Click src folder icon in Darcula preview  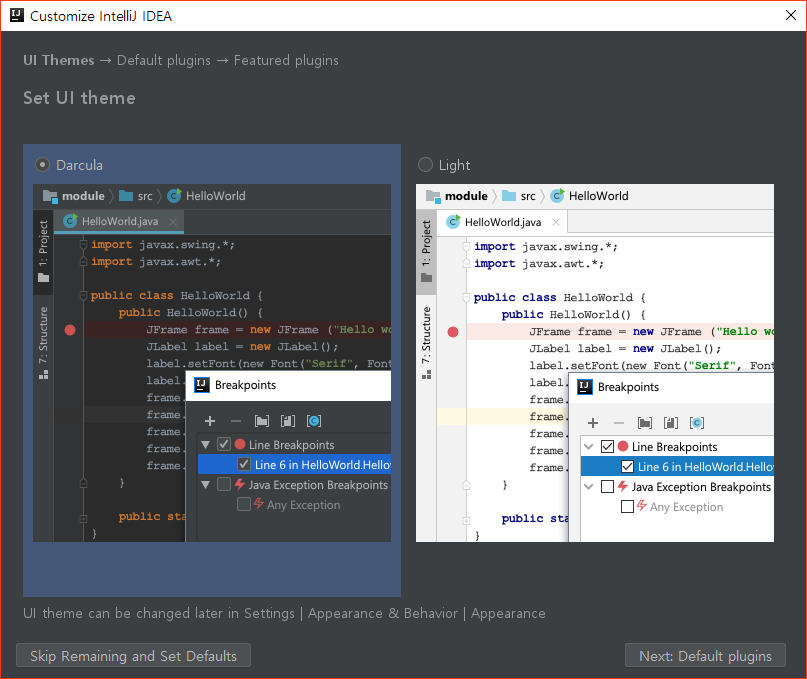[x=126, y=196]
